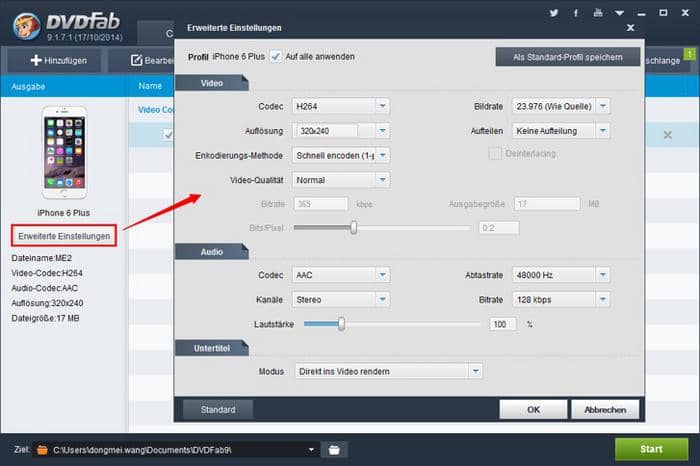
Task: Click the Ziel output path field
Action: pyautogui.click(x=176, y=449)
